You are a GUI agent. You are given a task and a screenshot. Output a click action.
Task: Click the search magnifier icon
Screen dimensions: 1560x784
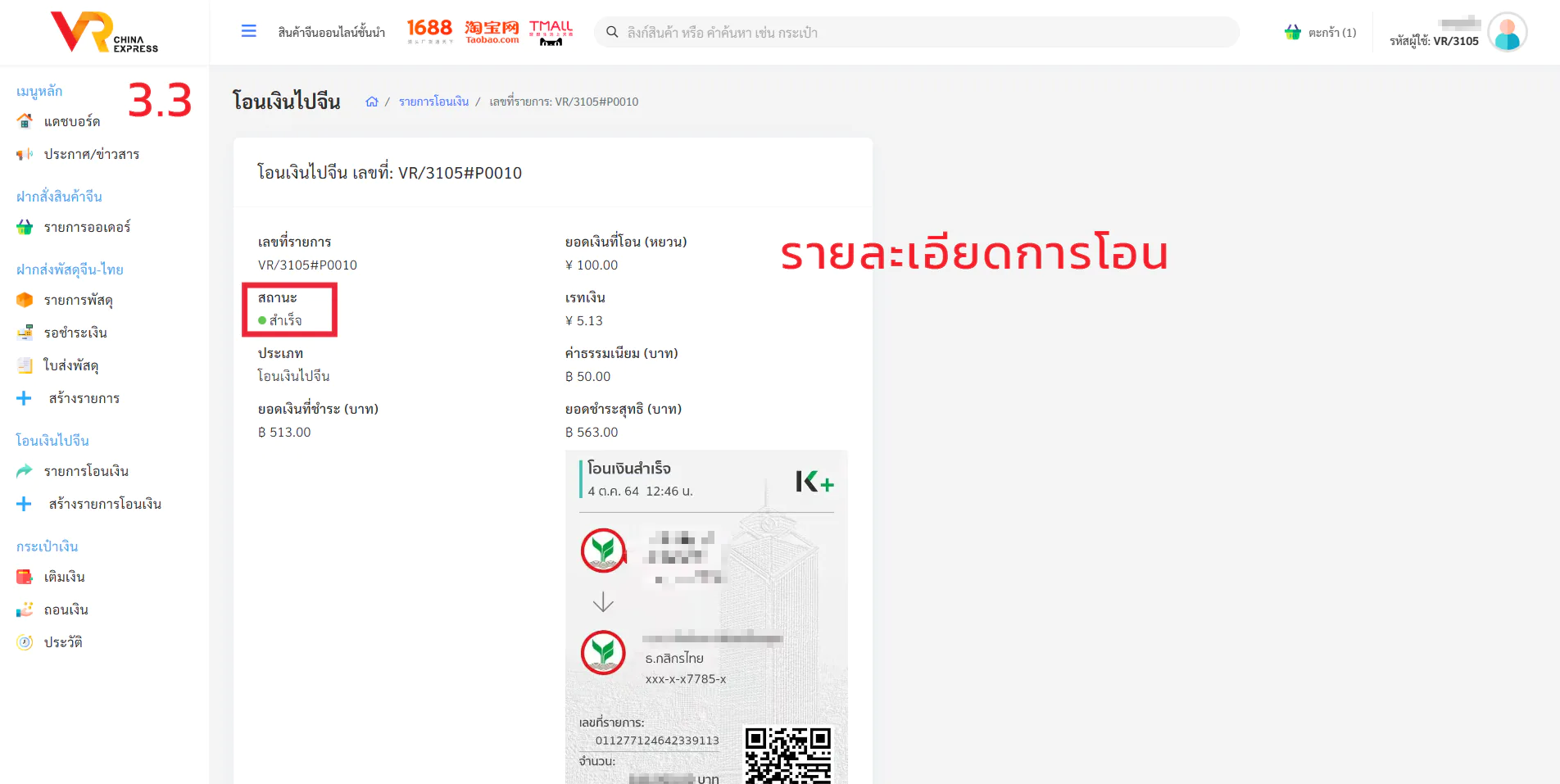(x=612, y=32)
